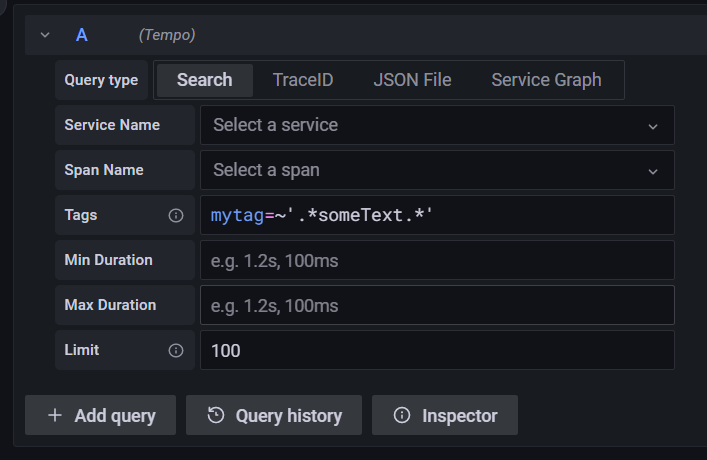
Task: Click the Inspector info circle icon
Action: 402,415
